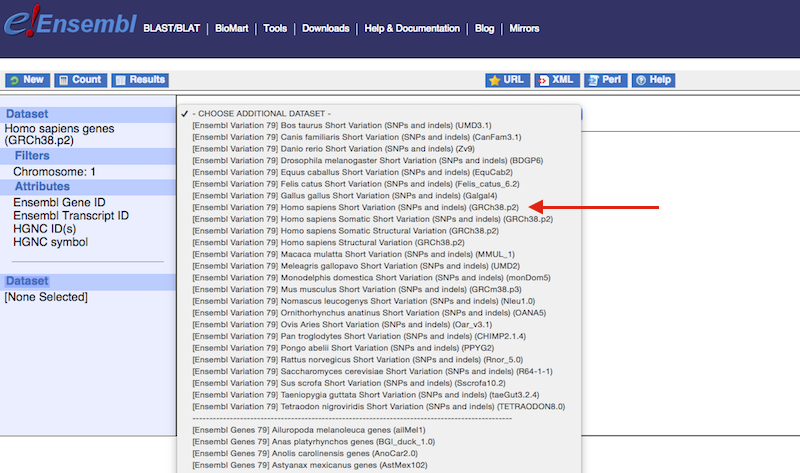
Task: Select the [None Selected] second dataset entry
Action: point(46,297)
